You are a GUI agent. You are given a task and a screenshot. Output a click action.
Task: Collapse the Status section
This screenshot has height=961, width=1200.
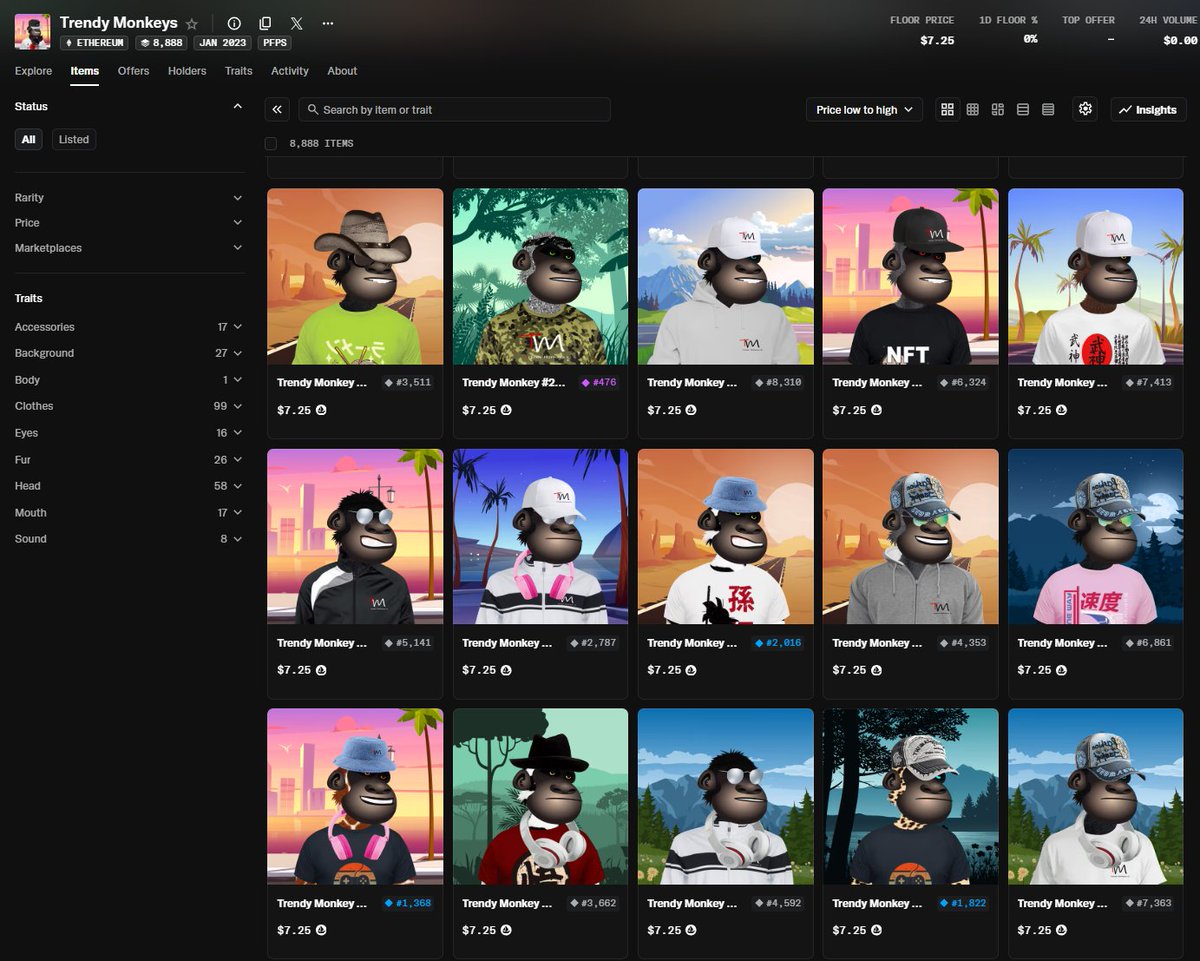[237, 106]
